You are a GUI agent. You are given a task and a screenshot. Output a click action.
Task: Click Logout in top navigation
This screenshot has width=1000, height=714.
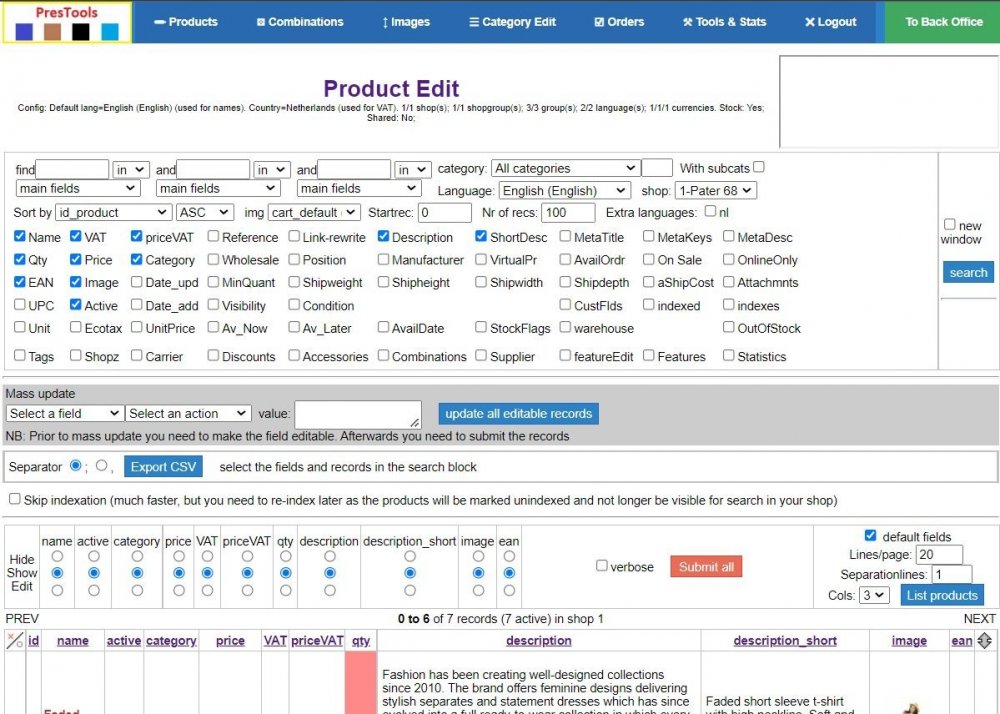830,22
